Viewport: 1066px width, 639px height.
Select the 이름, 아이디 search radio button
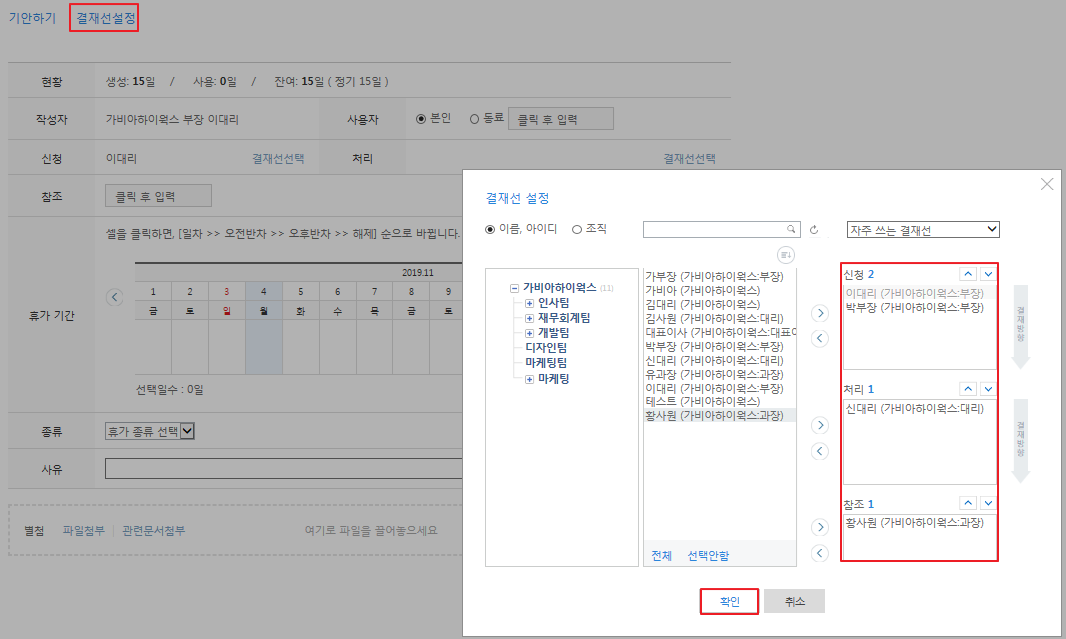point(490,229)
